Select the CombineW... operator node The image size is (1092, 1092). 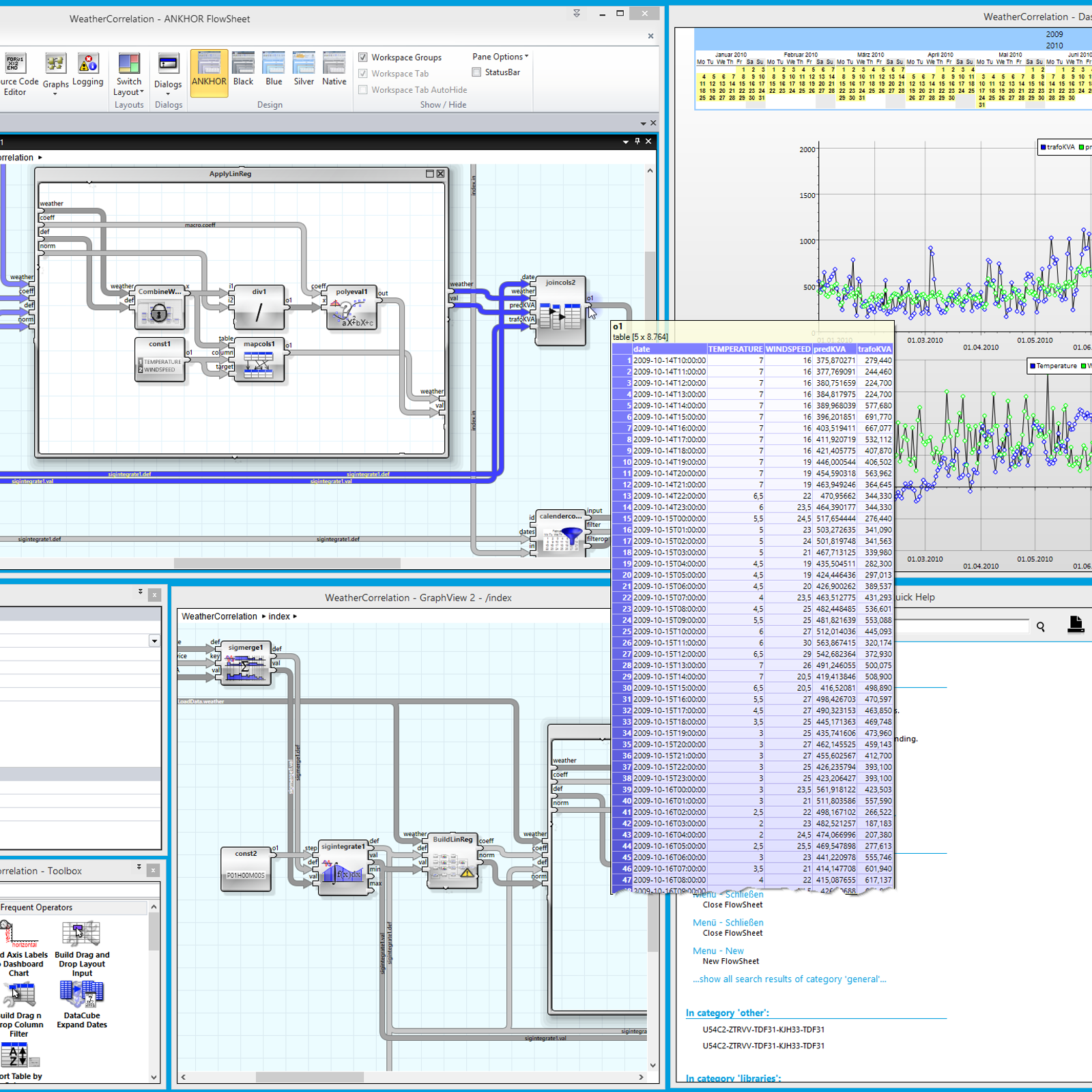[160, 307]
